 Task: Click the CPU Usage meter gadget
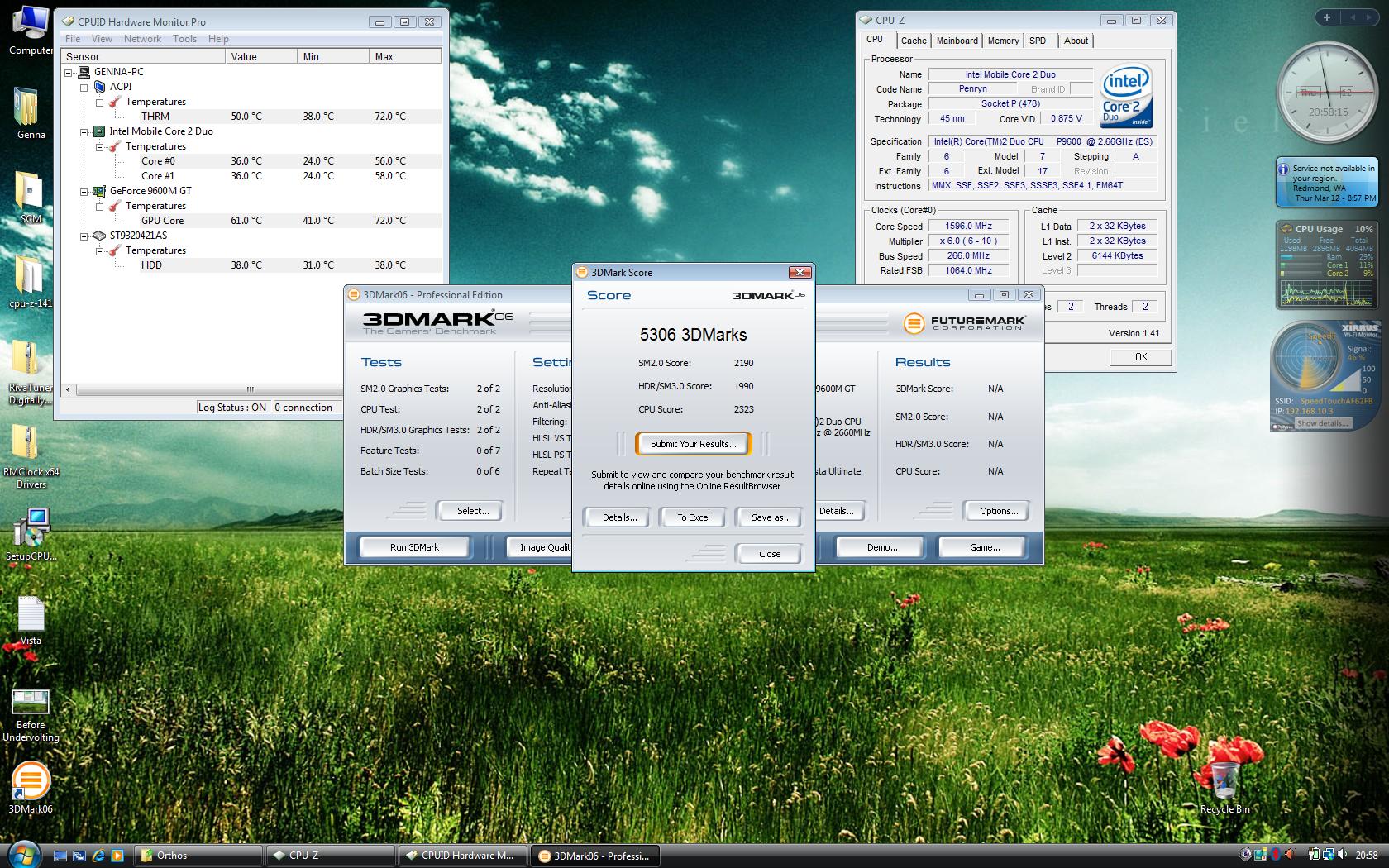tap(1326, 265)
